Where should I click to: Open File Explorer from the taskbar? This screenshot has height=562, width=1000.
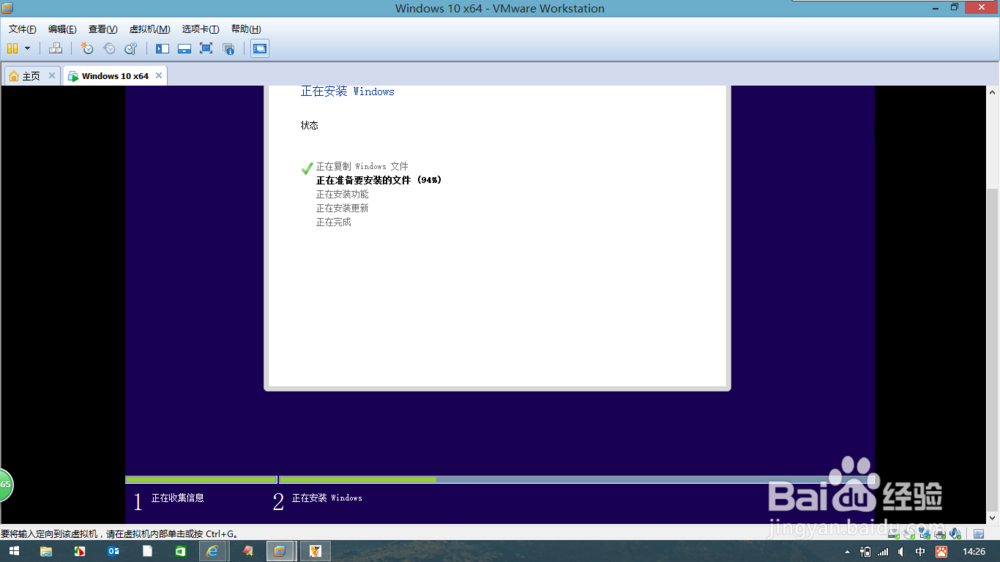tap(46, 551)
